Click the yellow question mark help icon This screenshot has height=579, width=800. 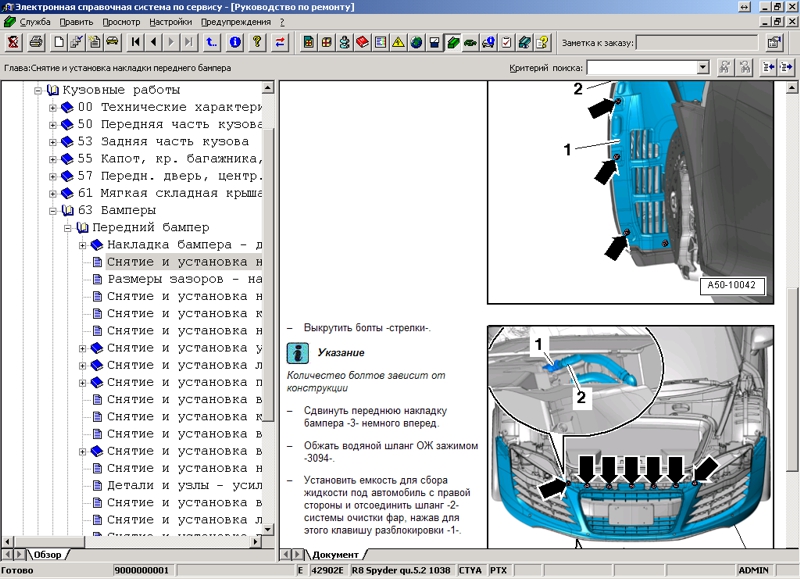pos(257,42)
